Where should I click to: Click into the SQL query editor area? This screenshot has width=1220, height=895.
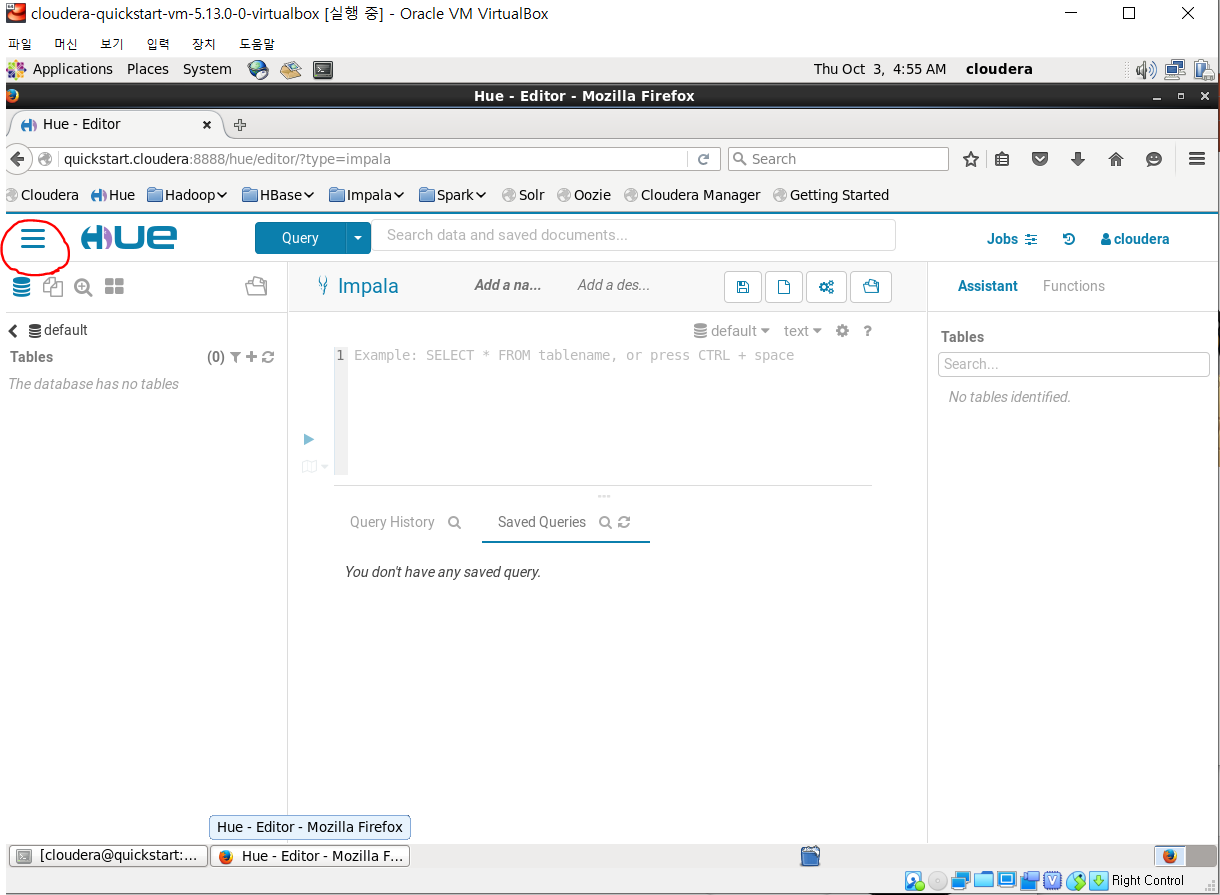(x=610, y=410)
